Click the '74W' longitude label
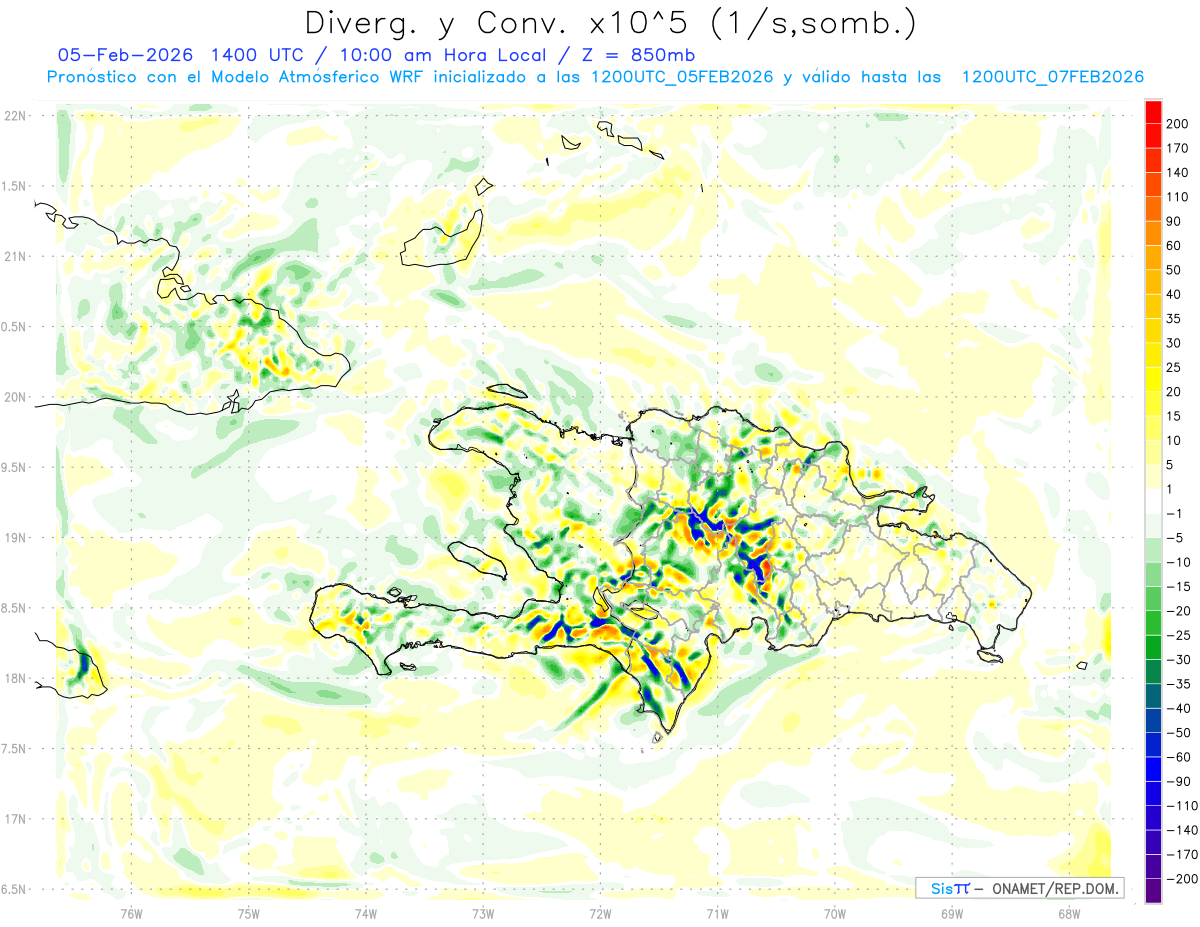The height and width of the screenshot is (927, 1200). click(x=366, y=913)
